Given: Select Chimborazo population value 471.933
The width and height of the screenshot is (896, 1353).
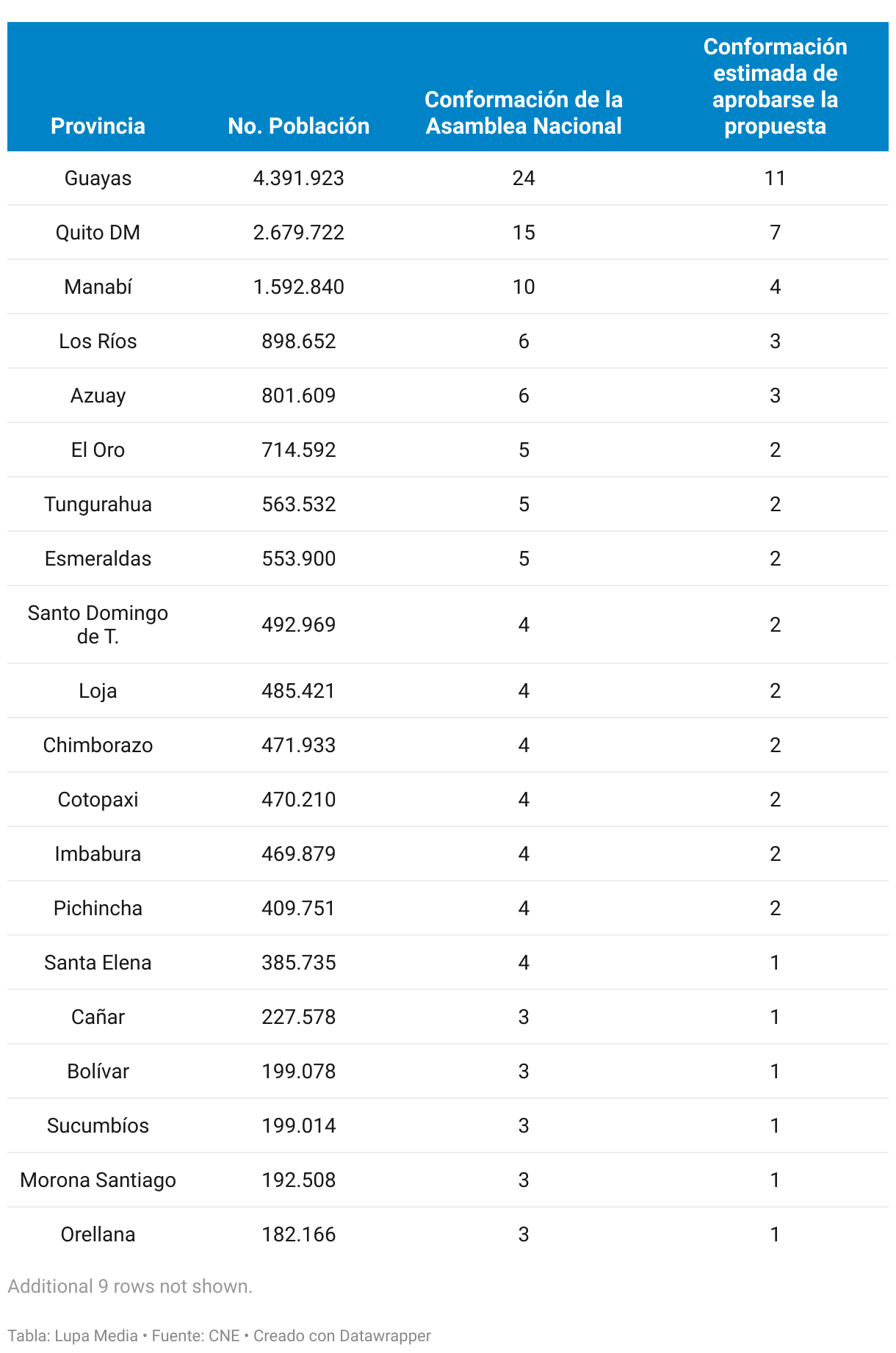Looking at the screenshot, I should pyautogui.click(x=298, y=746).
